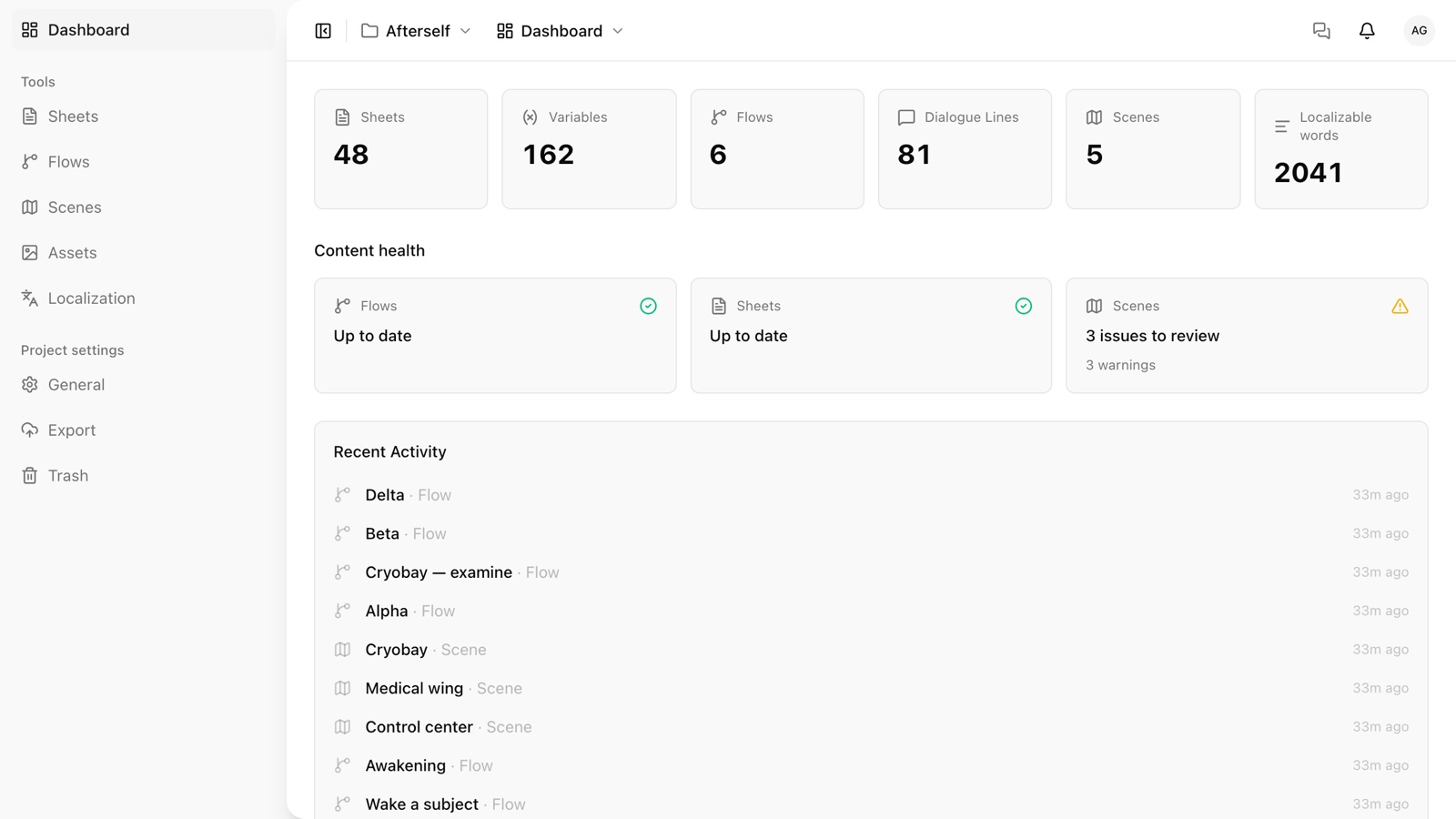Open the Control center scene entry
Image resolution: width=1456 pixels, height=819 pixels.
(x=871, y=727)
